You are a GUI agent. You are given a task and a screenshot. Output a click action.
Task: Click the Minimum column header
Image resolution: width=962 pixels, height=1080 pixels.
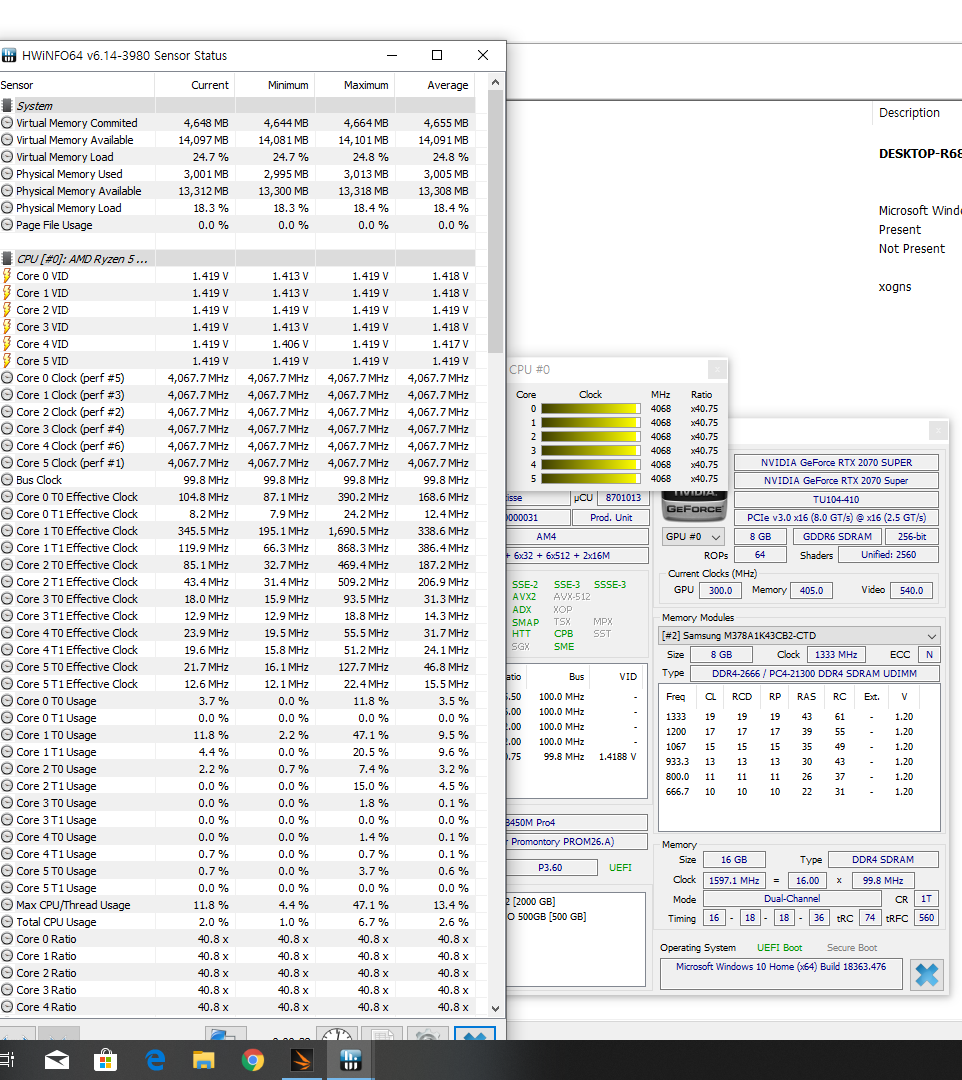[x=275, y=85]
